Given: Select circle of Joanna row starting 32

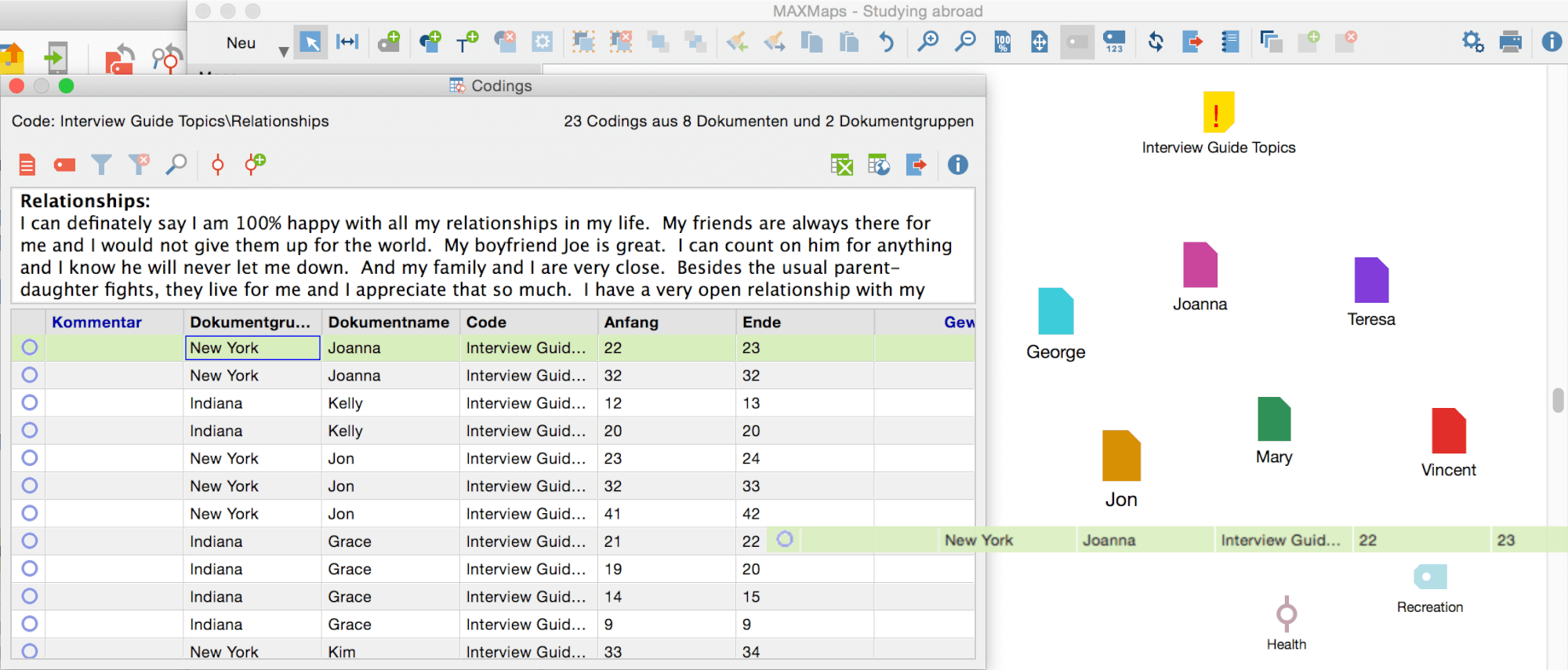Looking at the screenshot, I should click(x=30, y=375).
